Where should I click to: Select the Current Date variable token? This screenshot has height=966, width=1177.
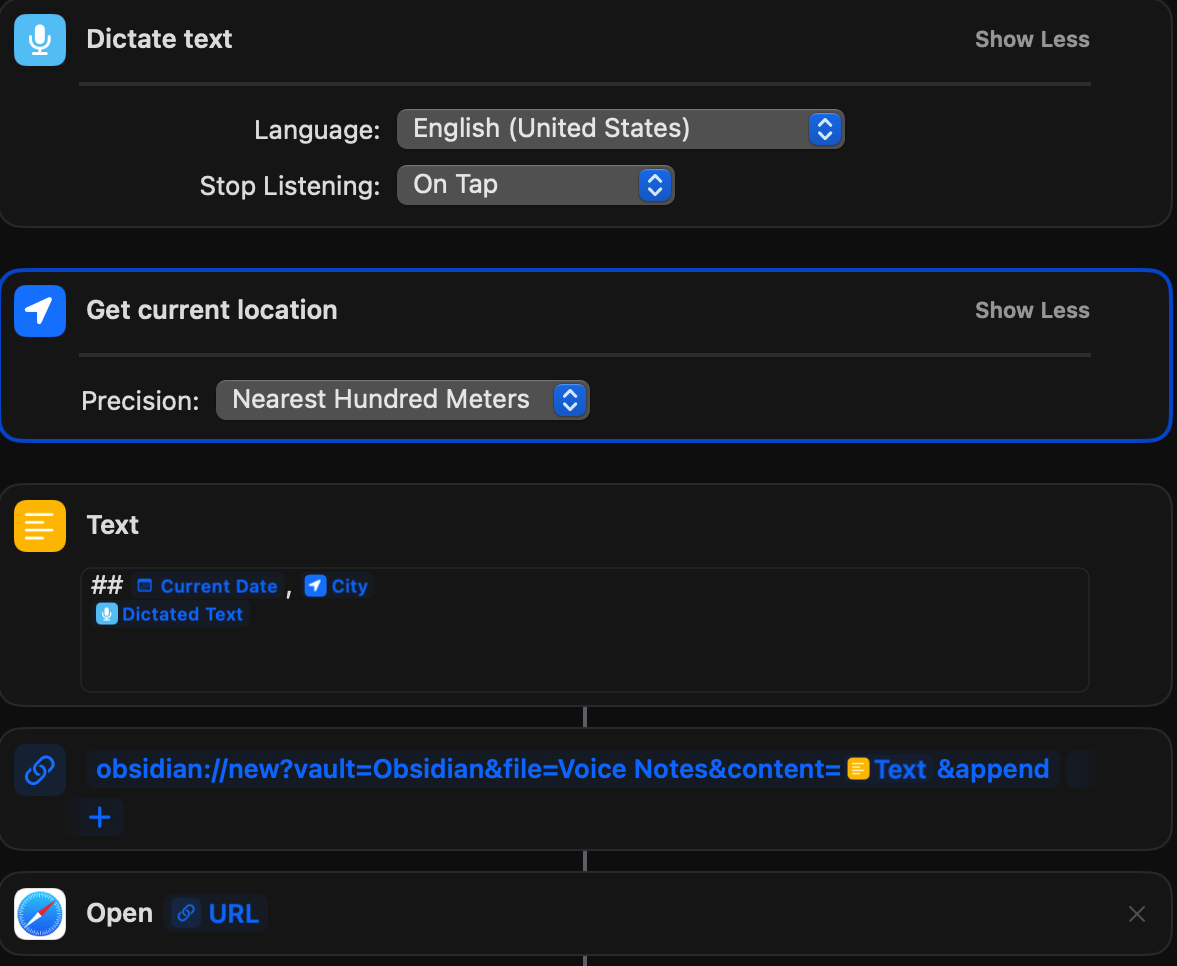coord(208,586)
